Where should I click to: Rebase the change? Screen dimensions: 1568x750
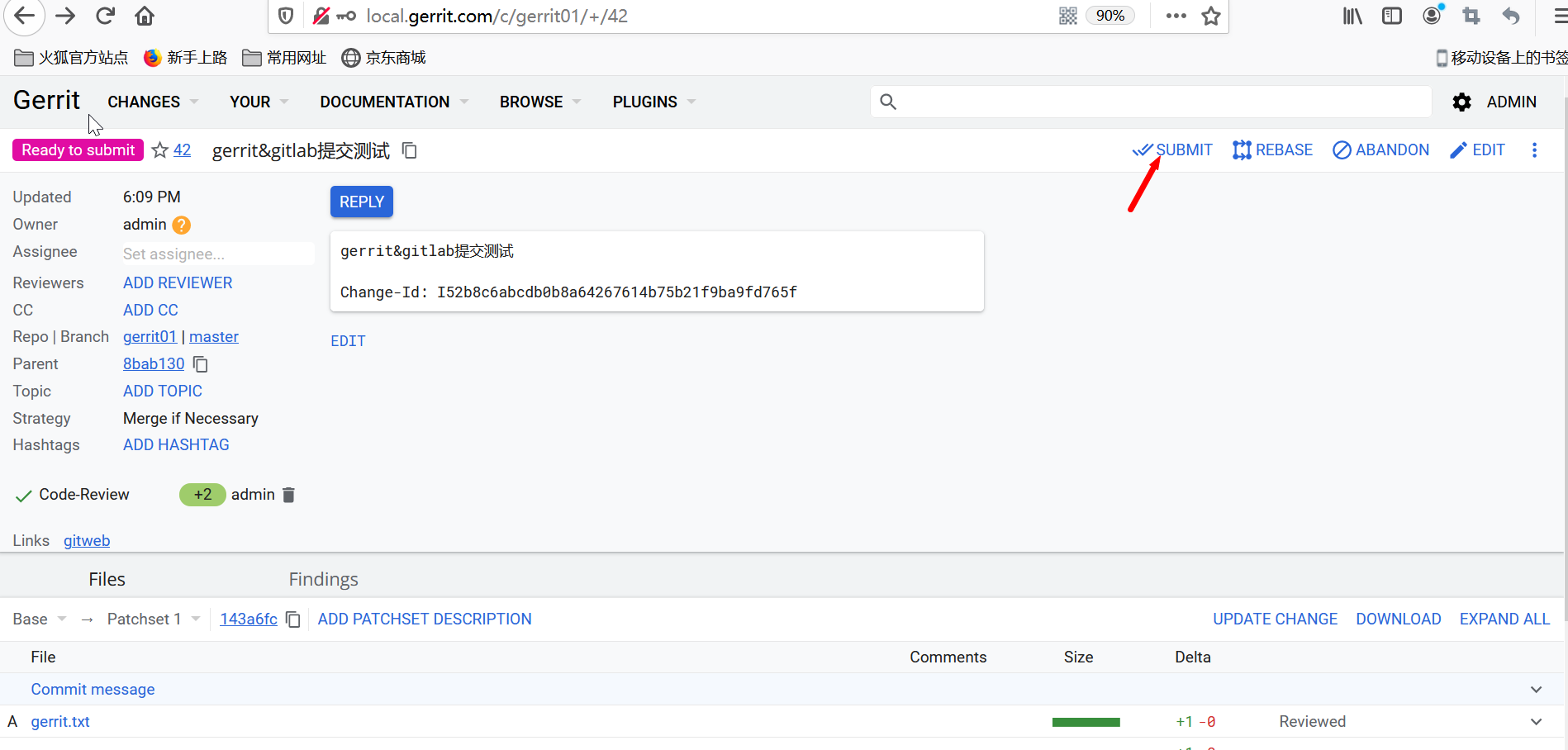coord(1272,150)
